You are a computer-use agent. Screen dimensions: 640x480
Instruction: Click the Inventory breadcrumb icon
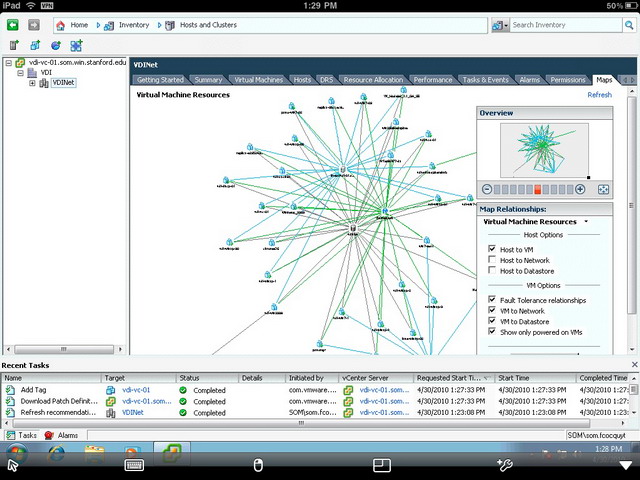click(109, 26)
